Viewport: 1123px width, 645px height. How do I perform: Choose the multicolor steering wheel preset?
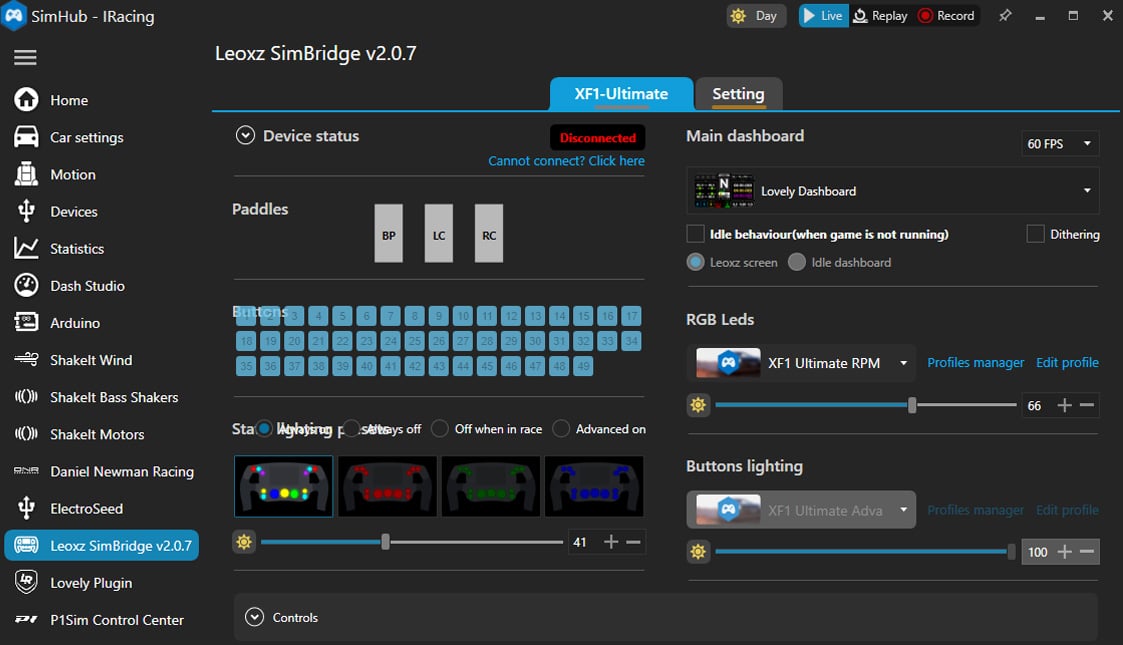284,486
